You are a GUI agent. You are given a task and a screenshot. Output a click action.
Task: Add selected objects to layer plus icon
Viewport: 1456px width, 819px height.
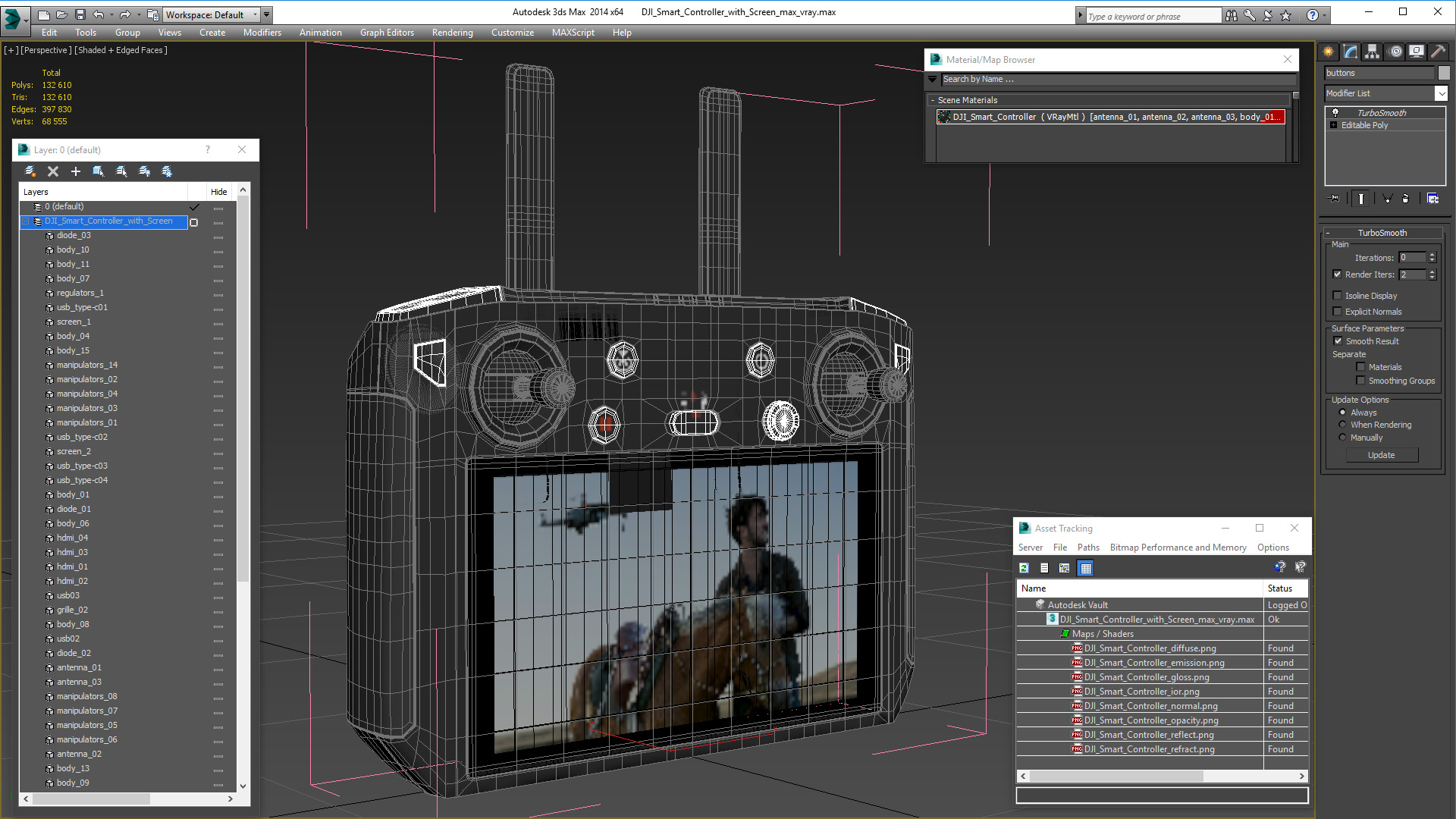click(x=75, y=171)
